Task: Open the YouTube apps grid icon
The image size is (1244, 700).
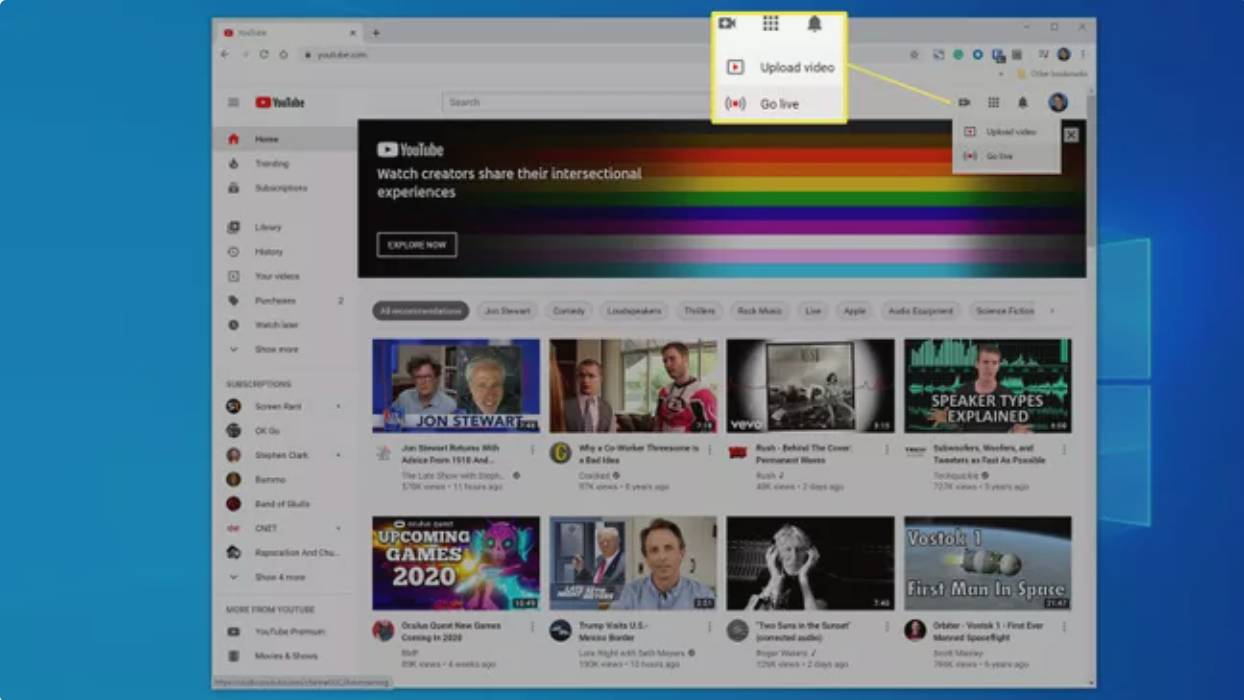Action: (993, 102)
